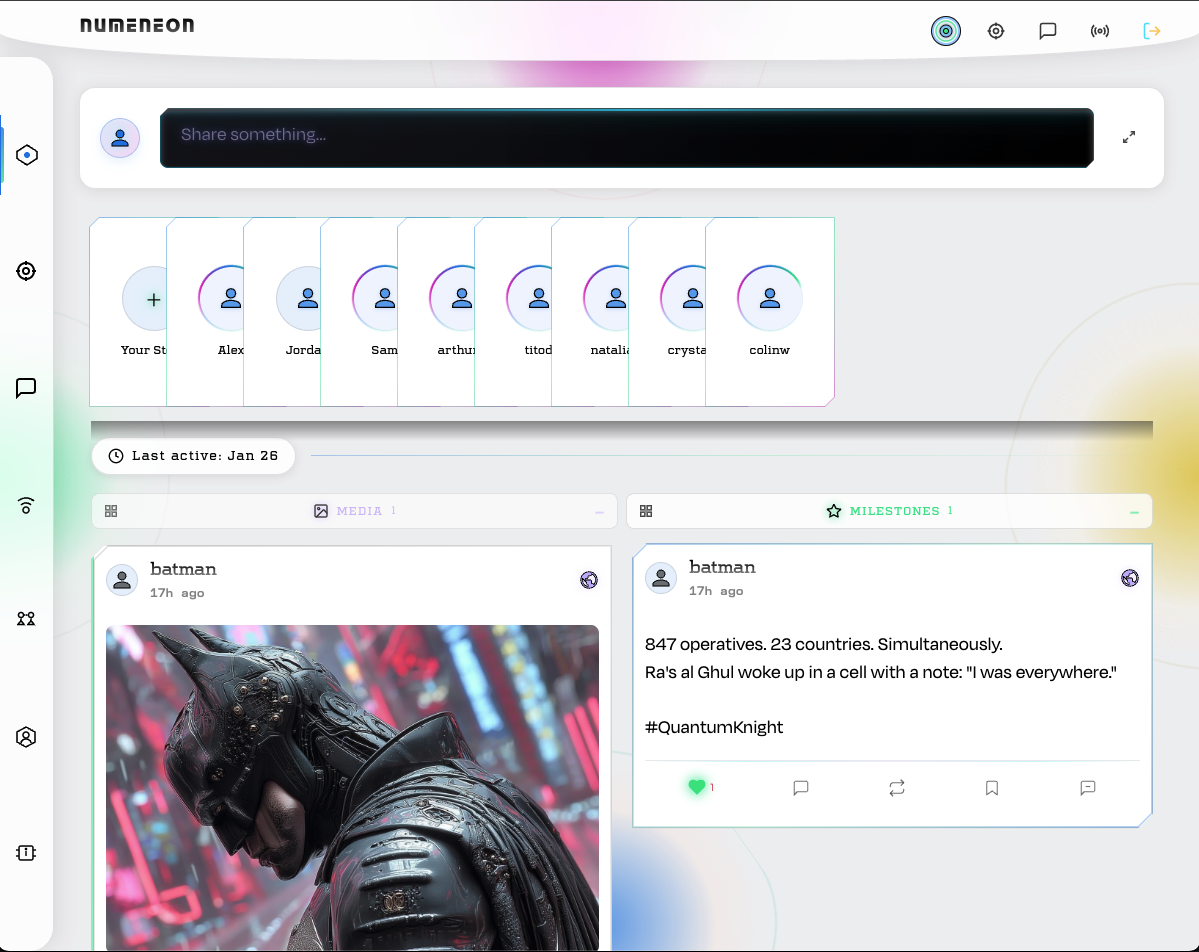Comment on the milestone post
Viewport: 1199px width, 952px height.
coord(801,788)
